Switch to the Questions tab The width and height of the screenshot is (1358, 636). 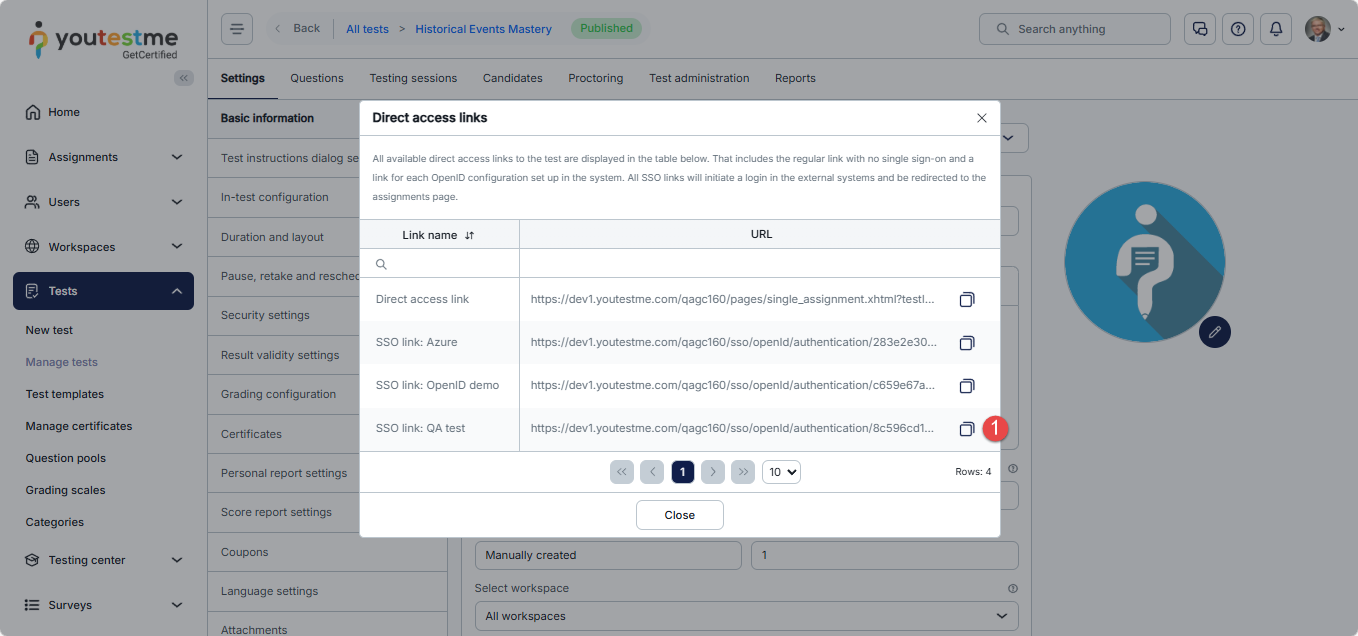point(316,78)
